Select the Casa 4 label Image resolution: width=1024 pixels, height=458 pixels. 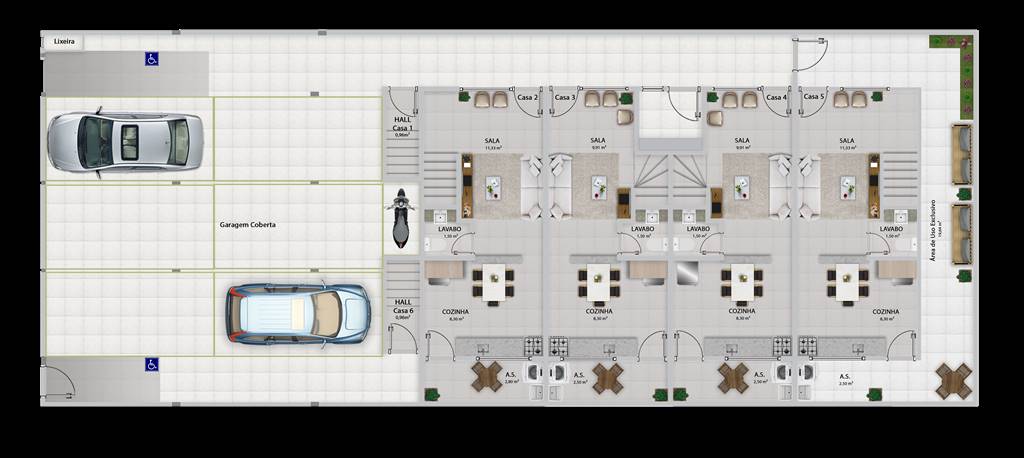(x=776, y=97)
